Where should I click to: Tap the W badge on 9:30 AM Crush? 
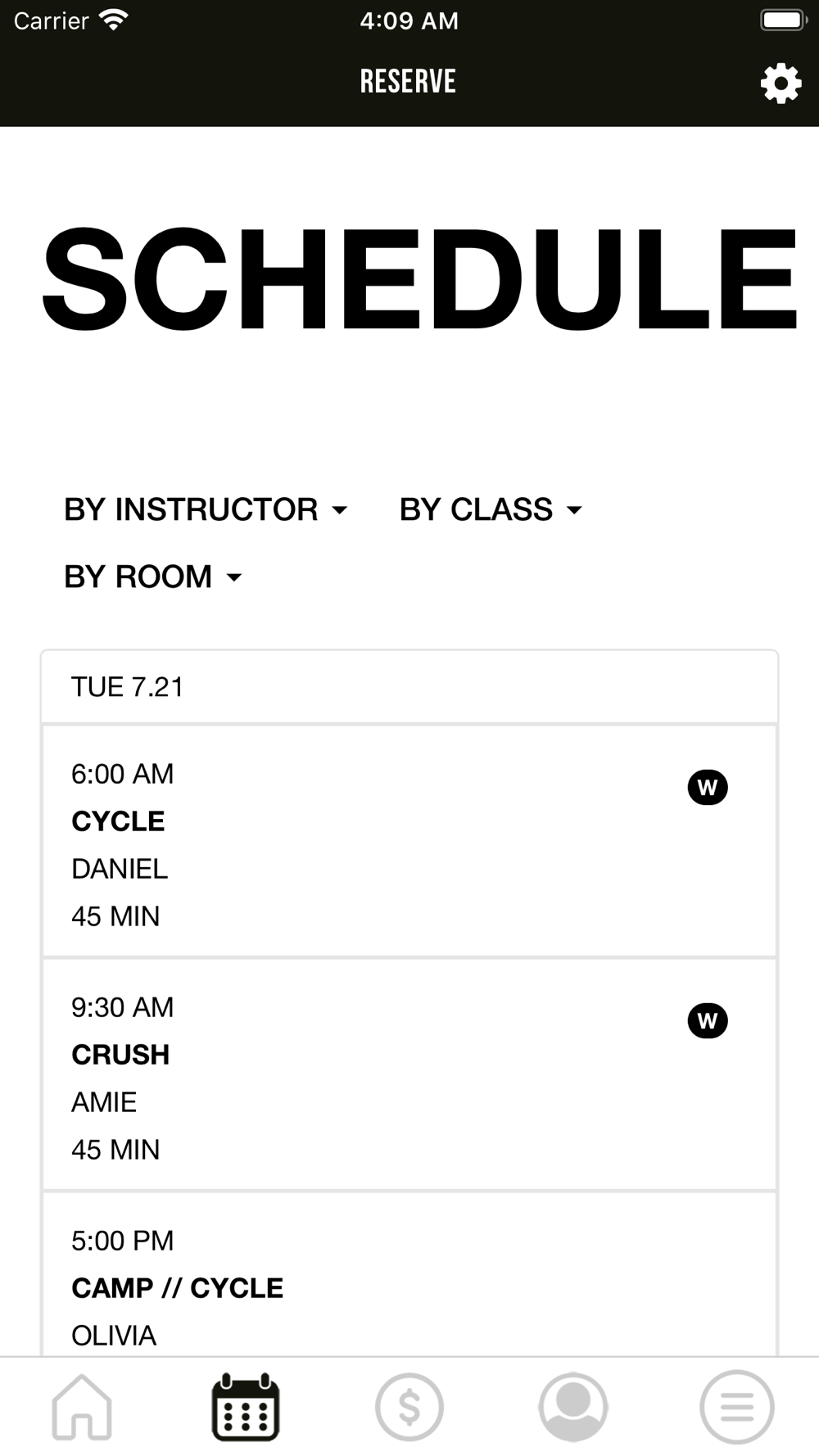708,1021
